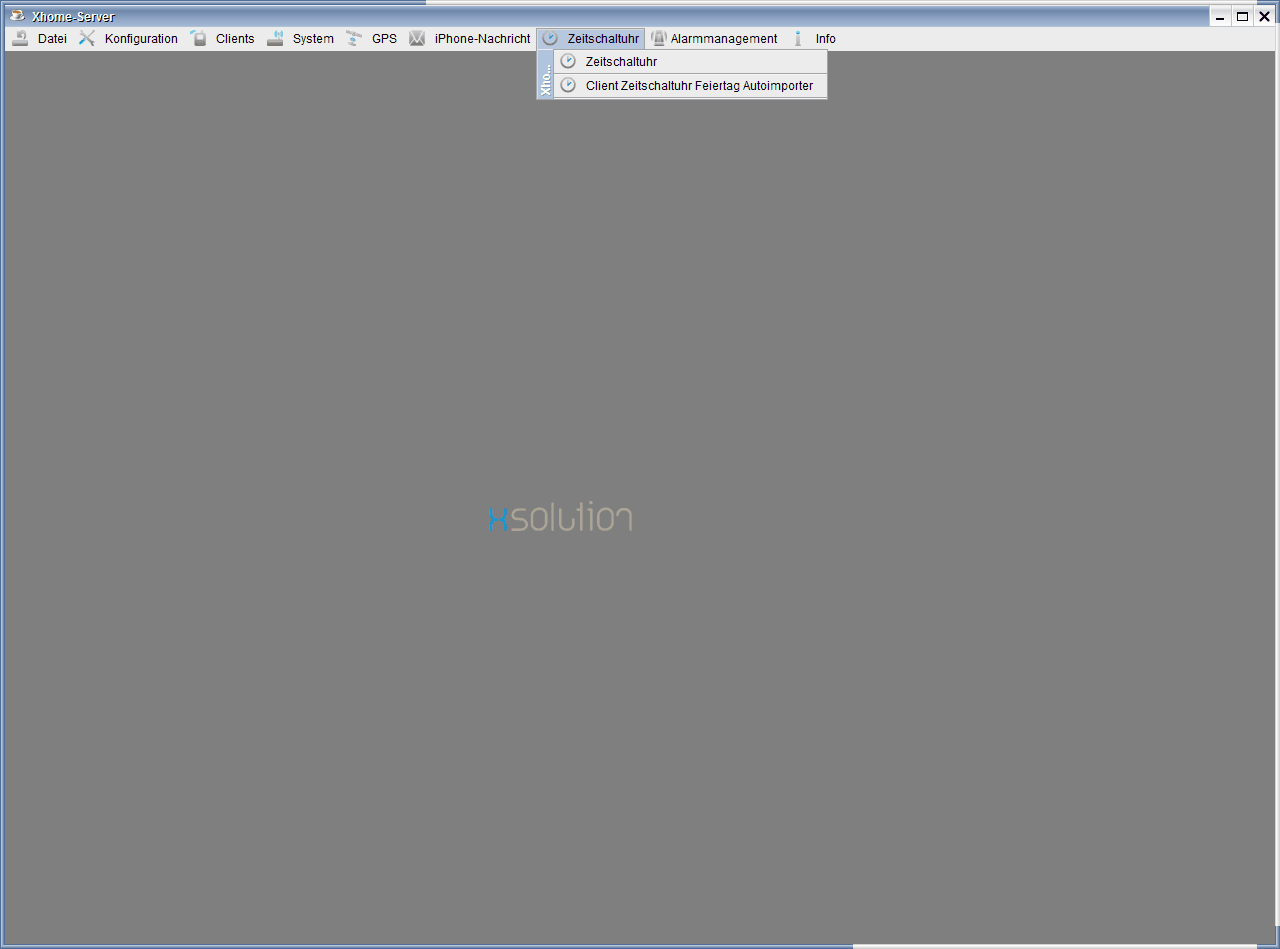This screenshot has height=949, width=1280.
Task: Click the Info menu 'i' icon
Action: click(x=798, y=39)
